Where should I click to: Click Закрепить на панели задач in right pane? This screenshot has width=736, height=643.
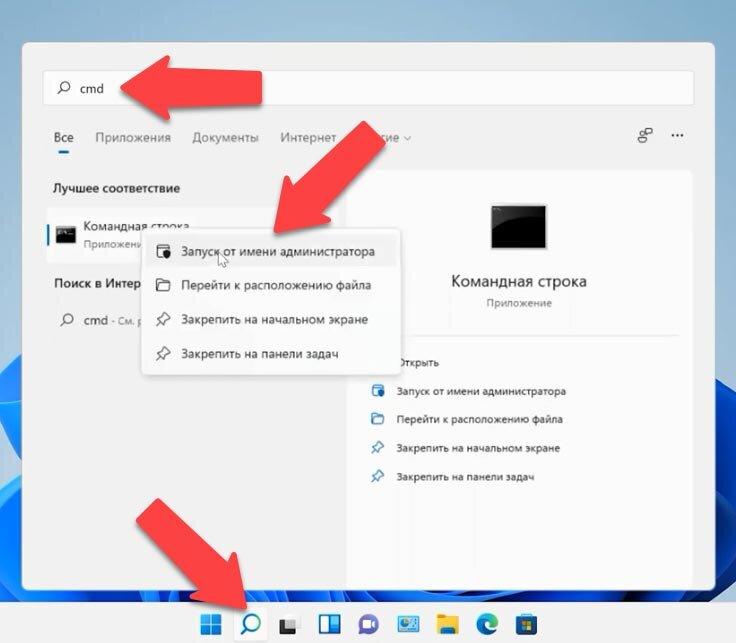coord(465,477)
